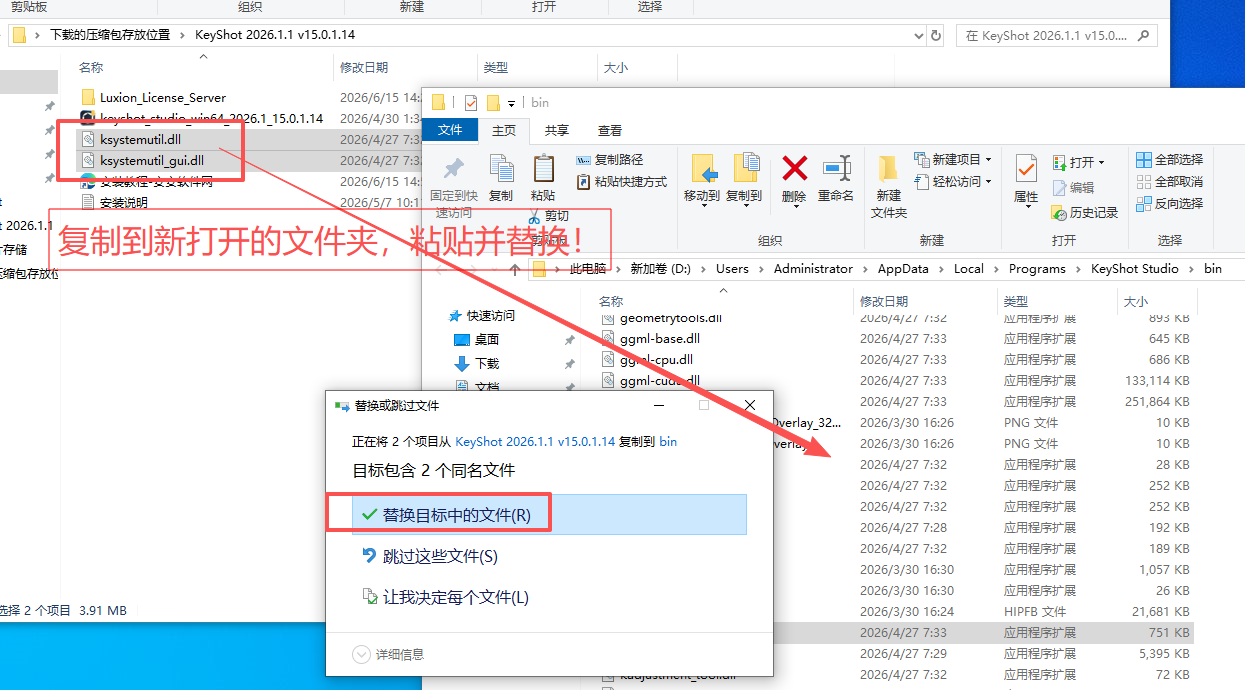Sort by Date modified (修改日期) in bin window
The width and height of the screenshot is (1245, 690).
click(x=884, y=301)
